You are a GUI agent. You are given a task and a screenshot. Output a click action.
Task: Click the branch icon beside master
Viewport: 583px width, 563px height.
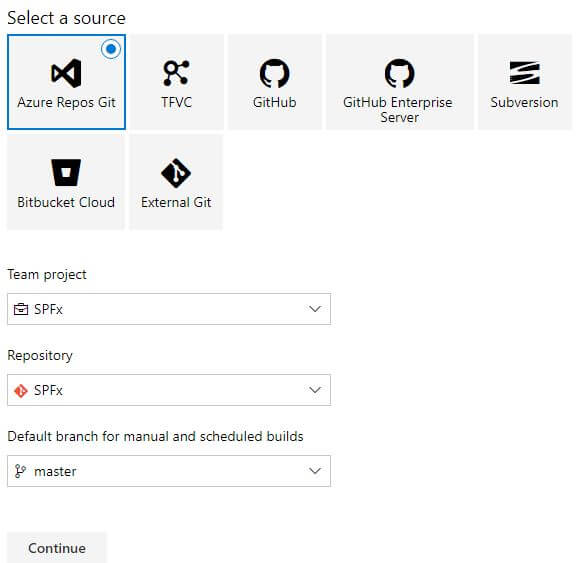pos(20,471)
